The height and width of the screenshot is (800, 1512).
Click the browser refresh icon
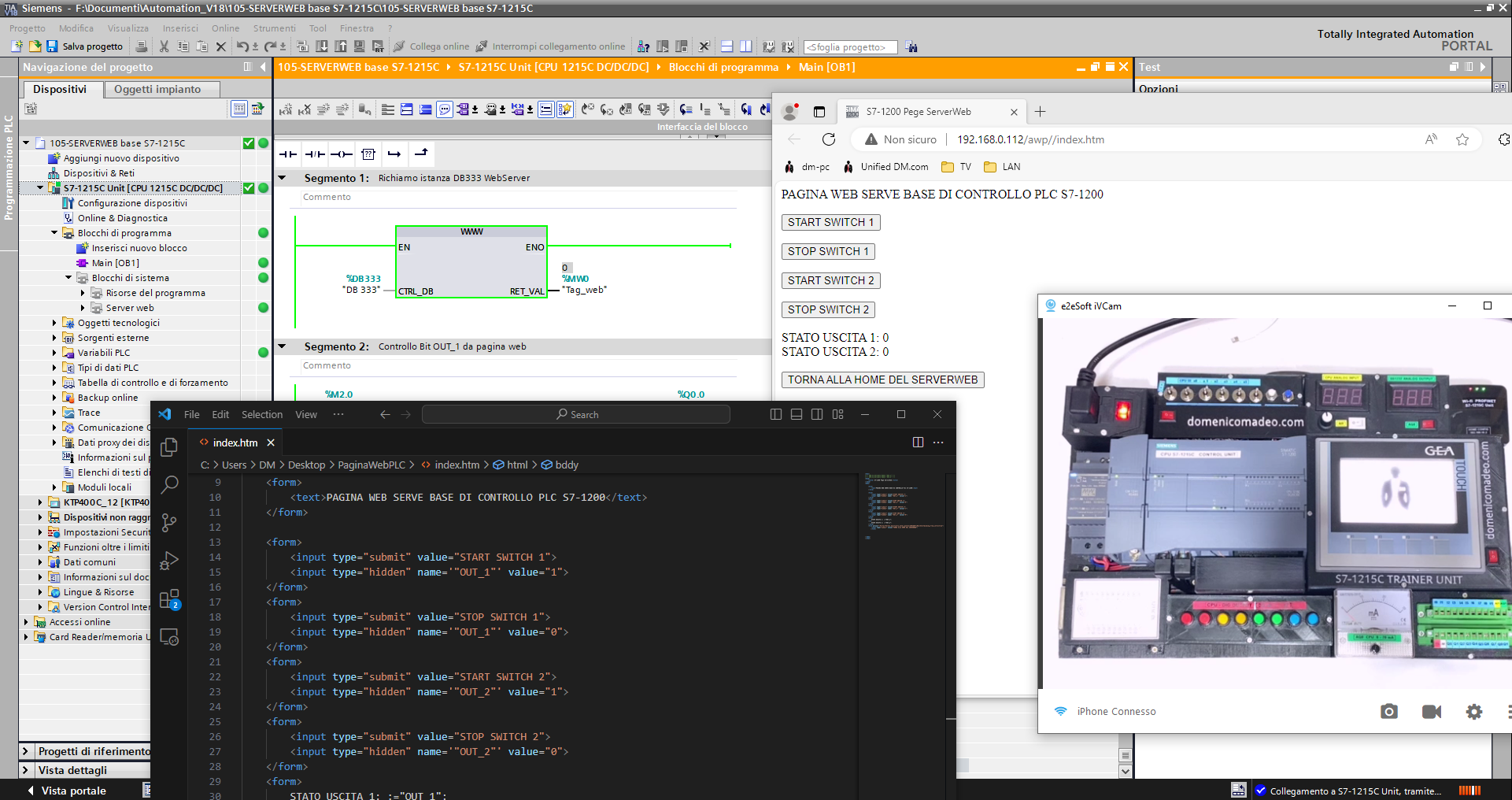pos(829,139)
